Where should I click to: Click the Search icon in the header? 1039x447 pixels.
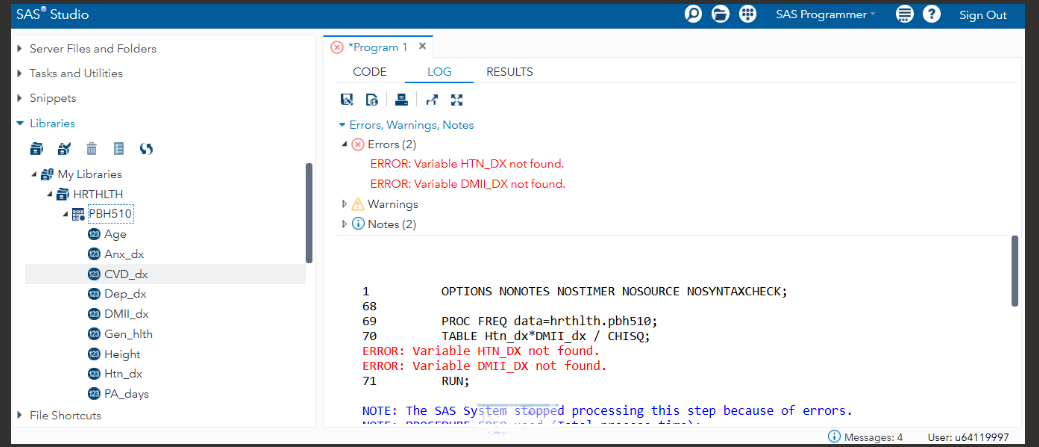tap(693, 14)
